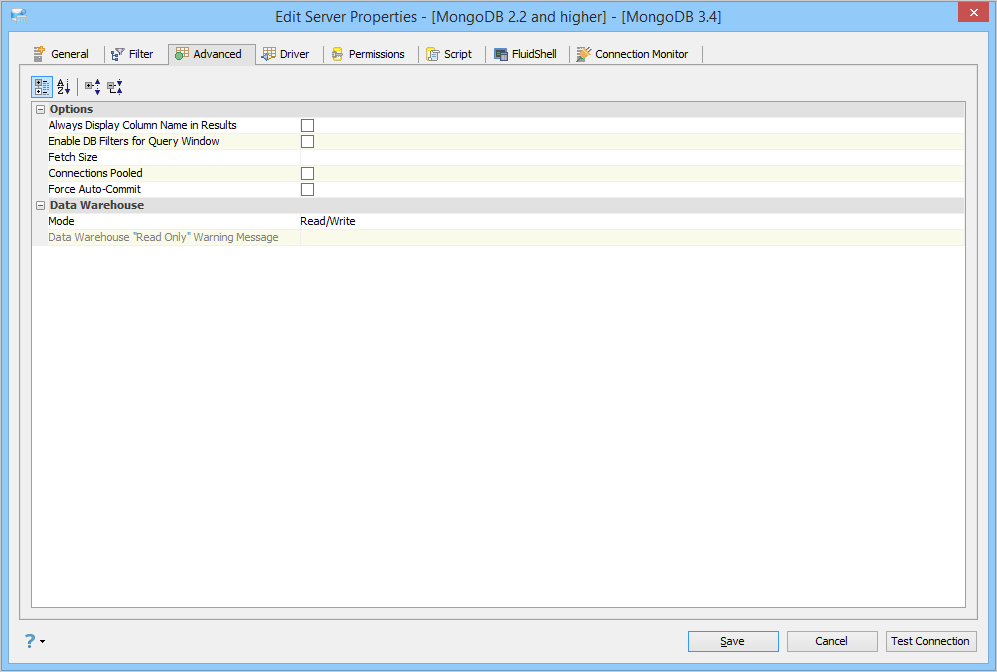Click the Save button
The height and width of the screenshot is (672, 997).
733,641
